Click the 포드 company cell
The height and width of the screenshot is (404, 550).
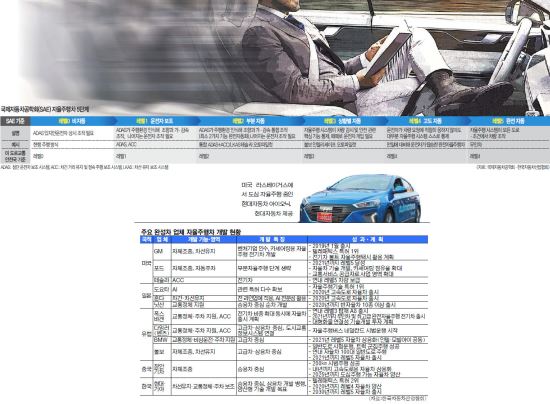point(162,268)
